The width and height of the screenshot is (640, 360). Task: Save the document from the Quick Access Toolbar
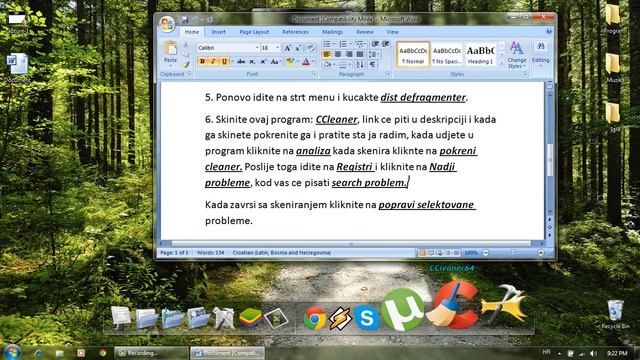pyautogui.click(x=184, y=20)
